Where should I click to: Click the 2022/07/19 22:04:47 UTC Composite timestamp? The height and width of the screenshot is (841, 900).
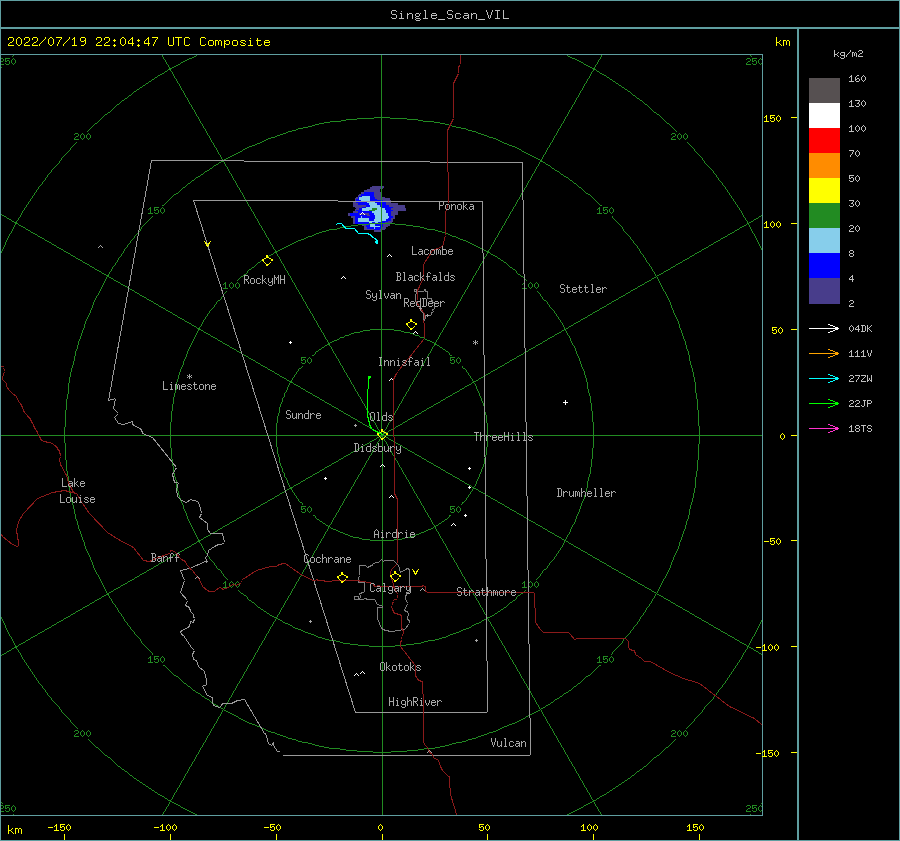click(x=138, y=42)
